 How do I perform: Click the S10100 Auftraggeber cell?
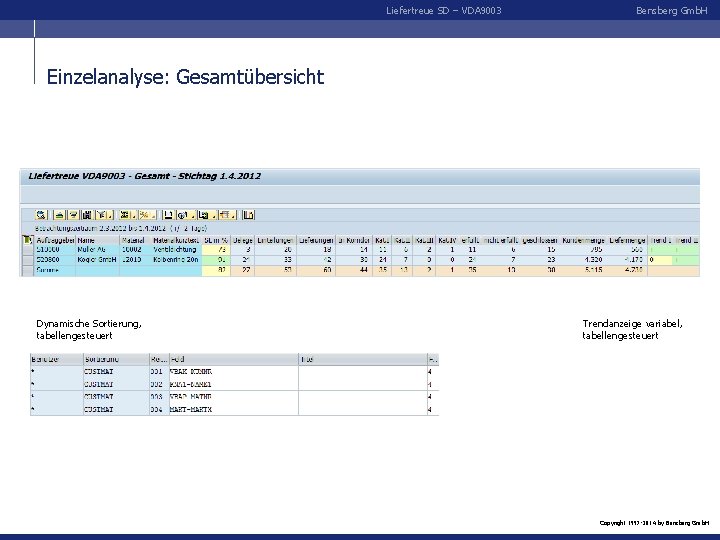55,249
